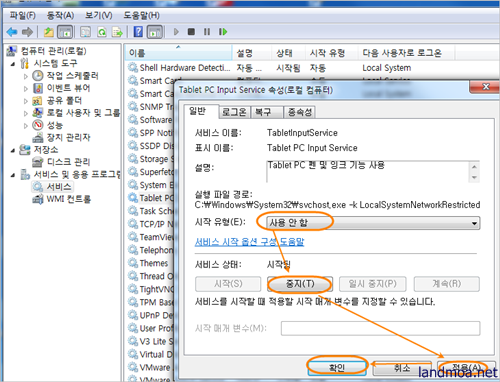Open the 동작(A) menu

pyautogui.click(x=60, y=15)
